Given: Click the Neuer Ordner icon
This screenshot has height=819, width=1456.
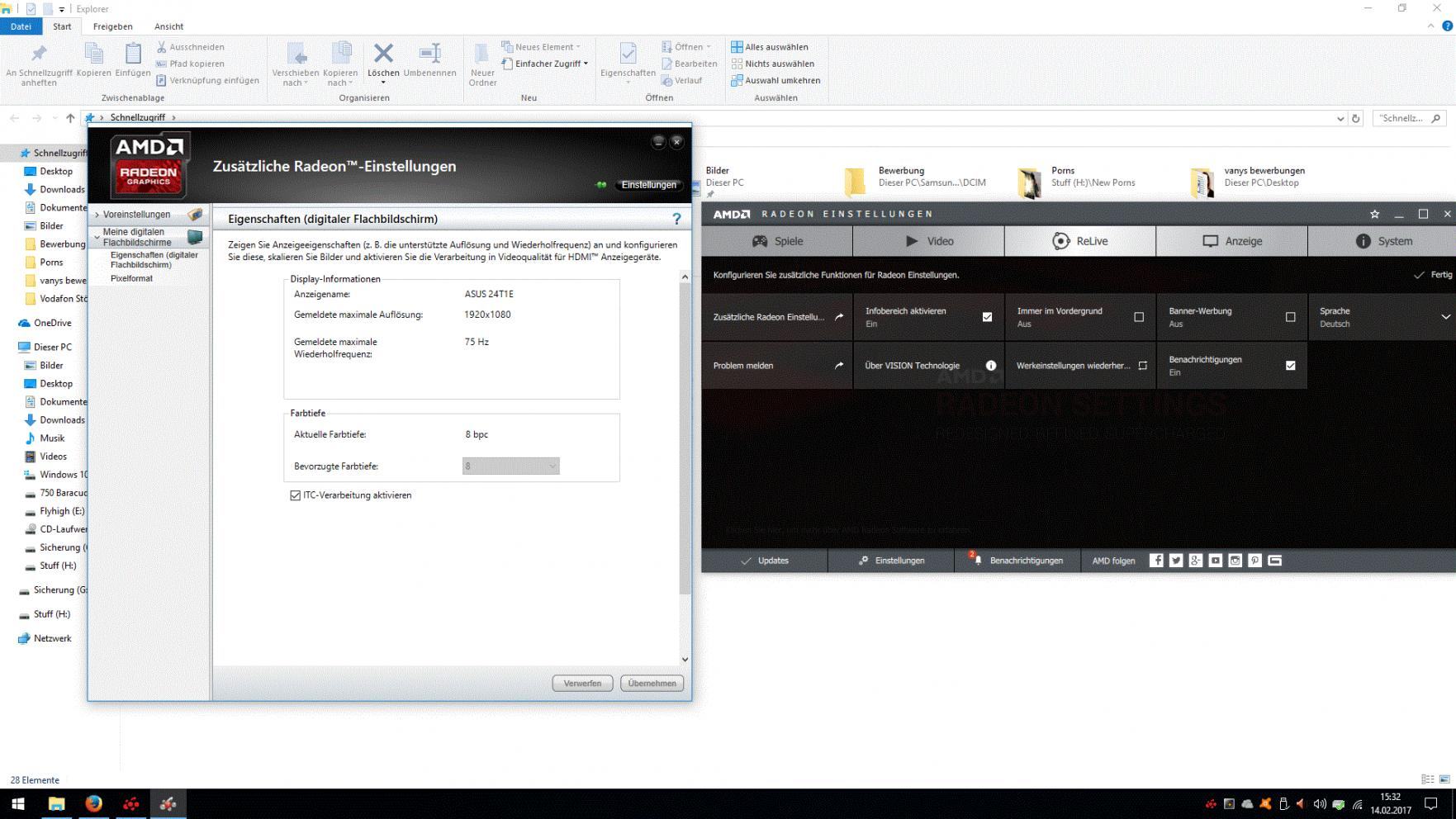Looking at the screenshot, I should pyautogui.click(x=482, y=54).
